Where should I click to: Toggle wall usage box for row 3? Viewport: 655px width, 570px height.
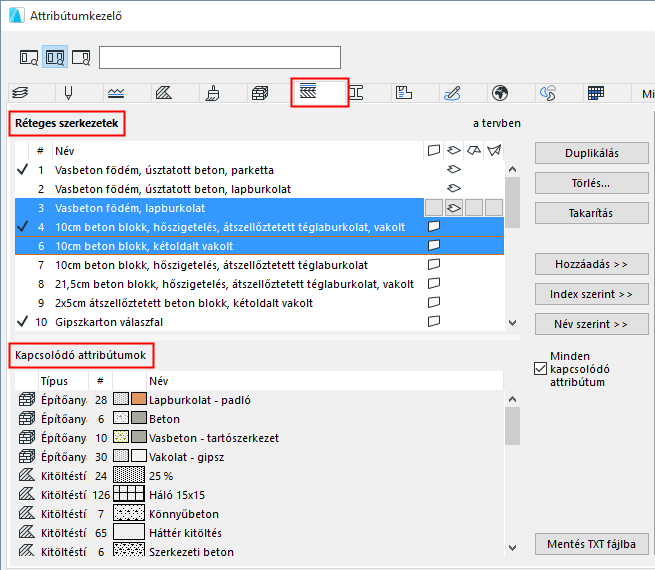point(434,208)
